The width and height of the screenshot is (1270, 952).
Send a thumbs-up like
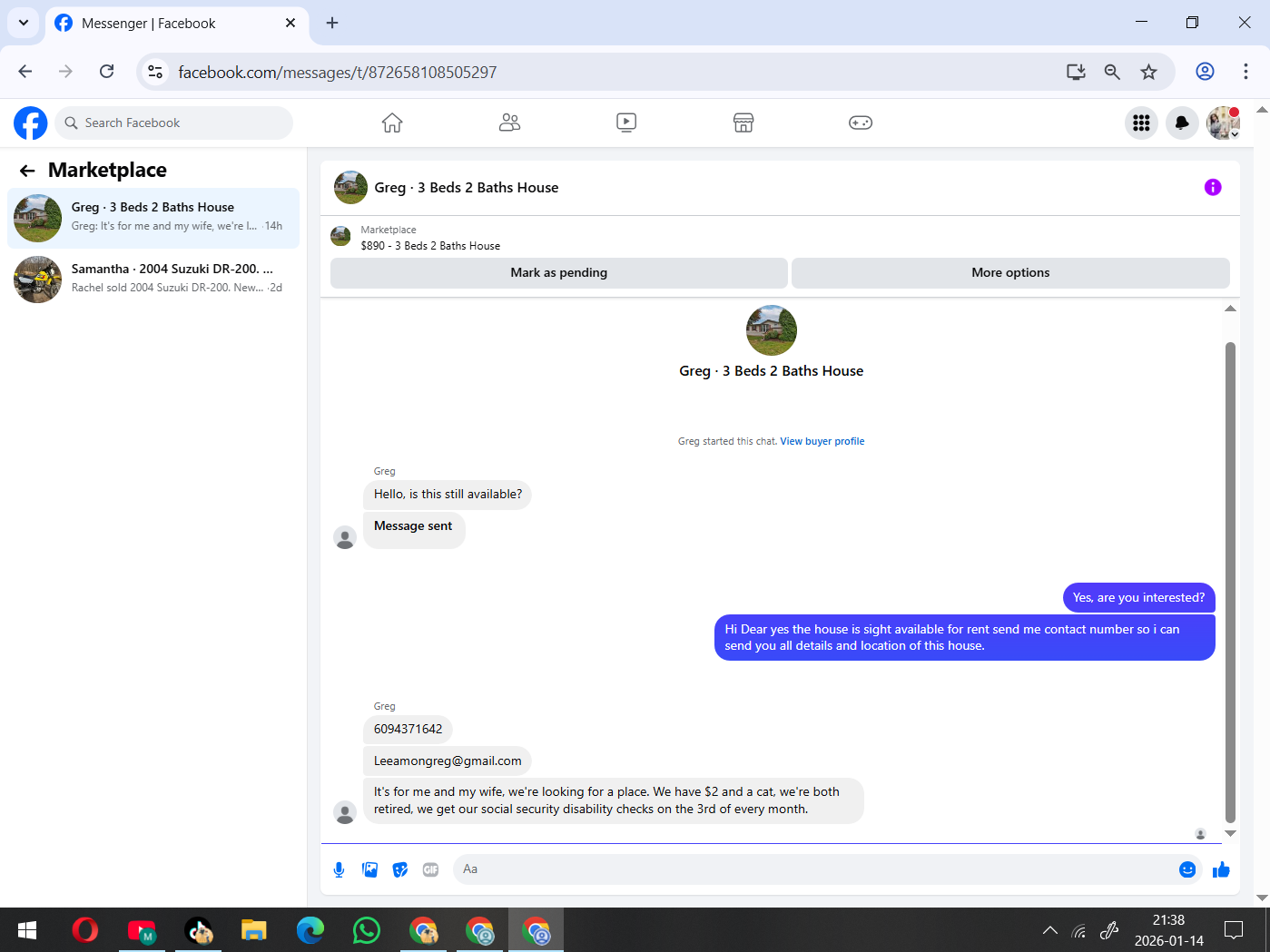pos(1221,869)
